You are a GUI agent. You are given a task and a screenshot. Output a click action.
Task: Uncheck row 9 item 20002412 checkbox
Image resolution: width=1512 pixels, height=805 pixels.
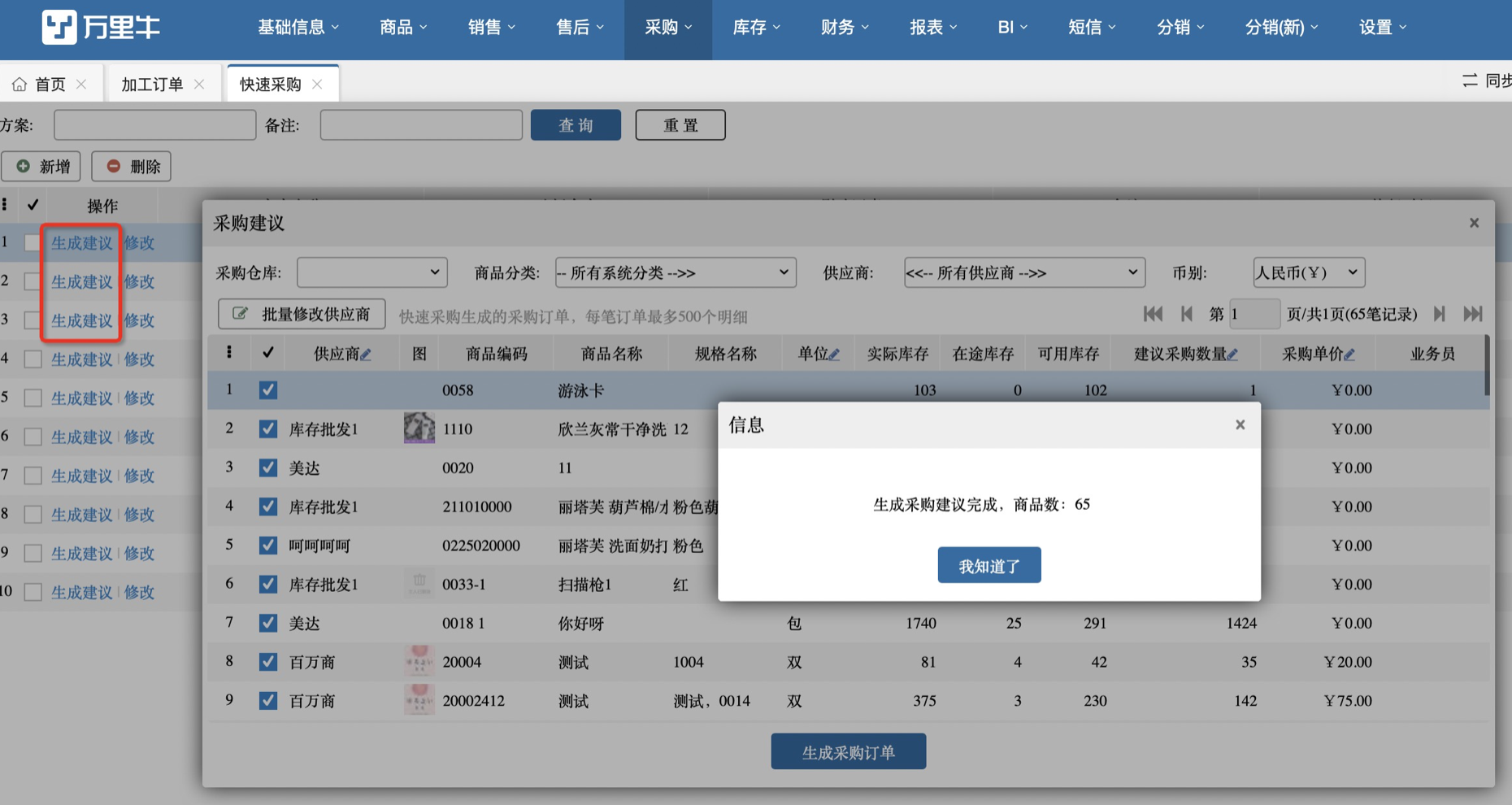click(268, 700)
